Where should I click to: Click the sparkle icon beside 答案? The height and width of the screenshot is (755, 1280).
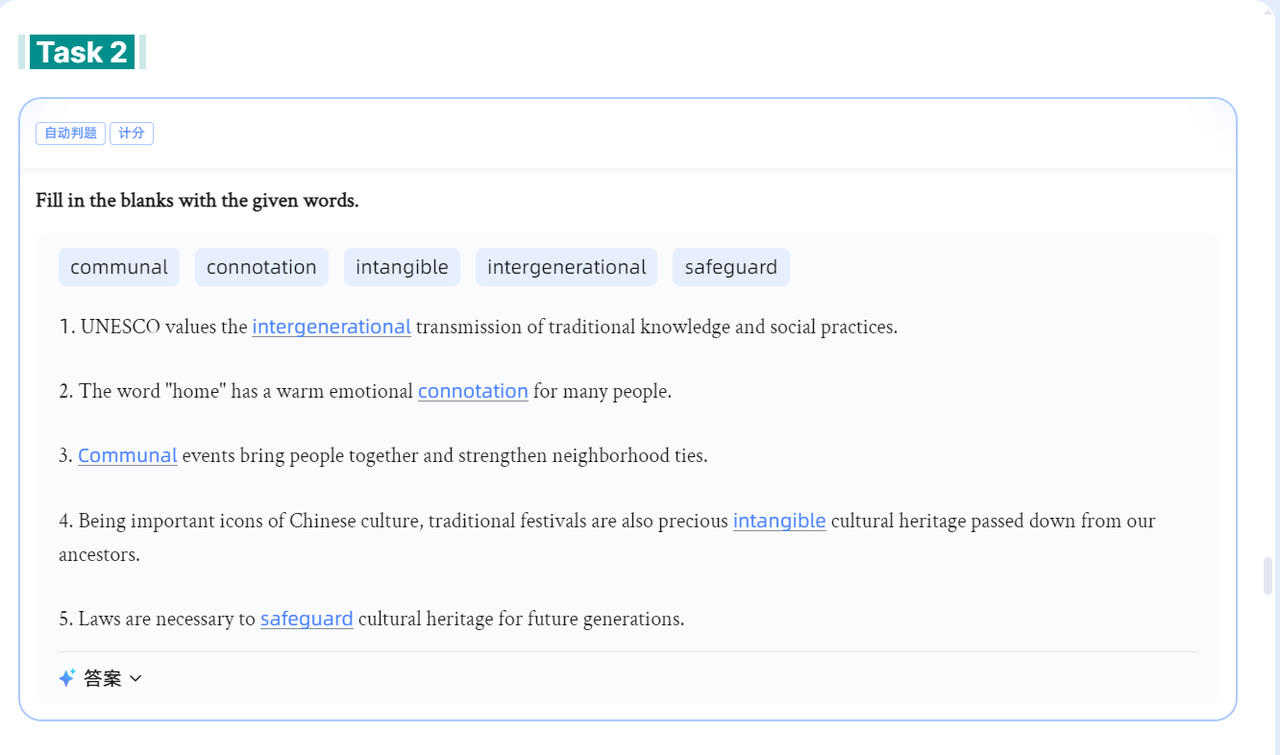[x=67, y=678]
